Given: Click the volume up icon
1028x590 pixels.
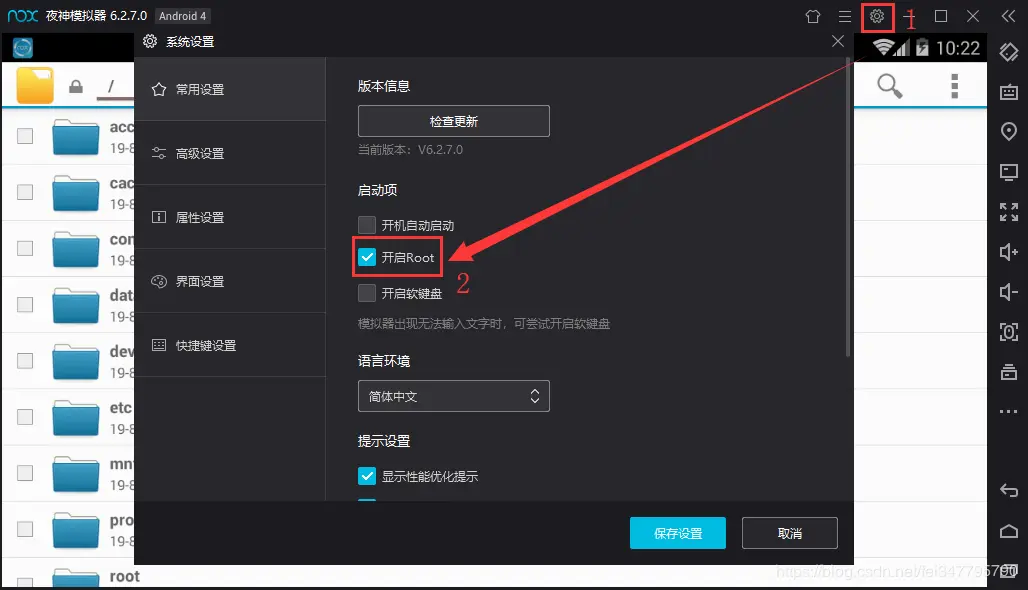Looking at the screenshot, I should 1008,252.
